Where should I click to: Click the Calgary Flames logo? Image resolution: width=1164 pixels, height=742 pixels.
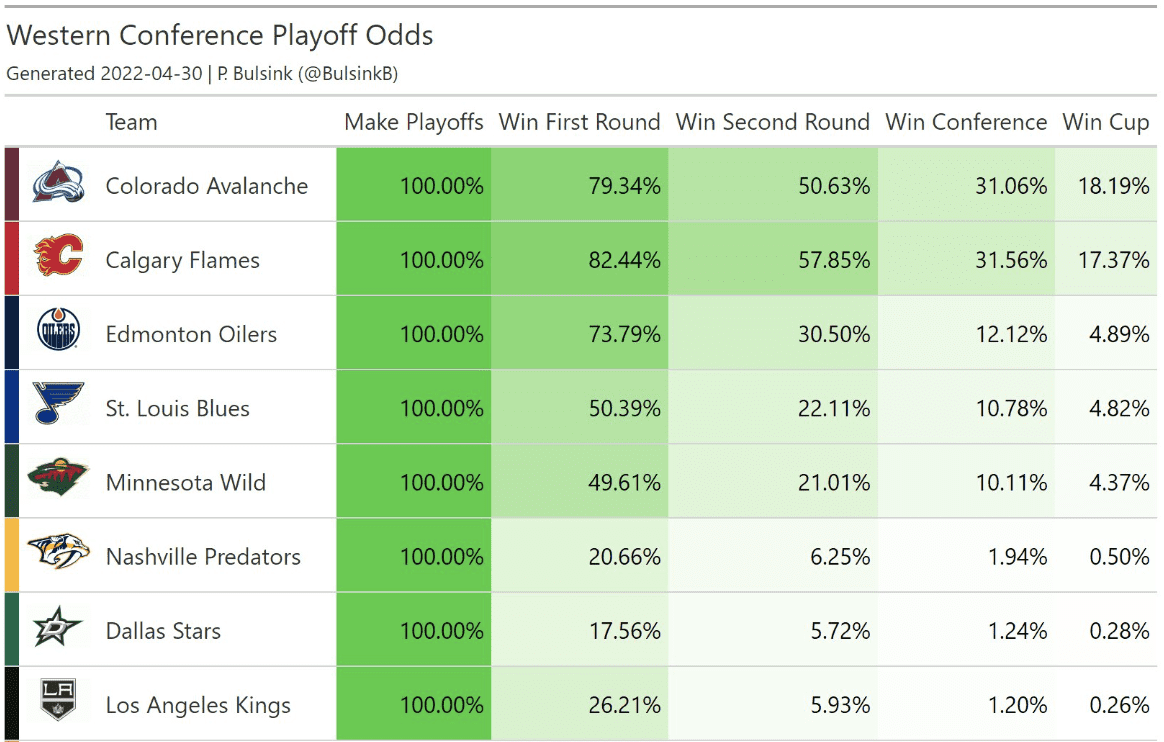[58, 259]
